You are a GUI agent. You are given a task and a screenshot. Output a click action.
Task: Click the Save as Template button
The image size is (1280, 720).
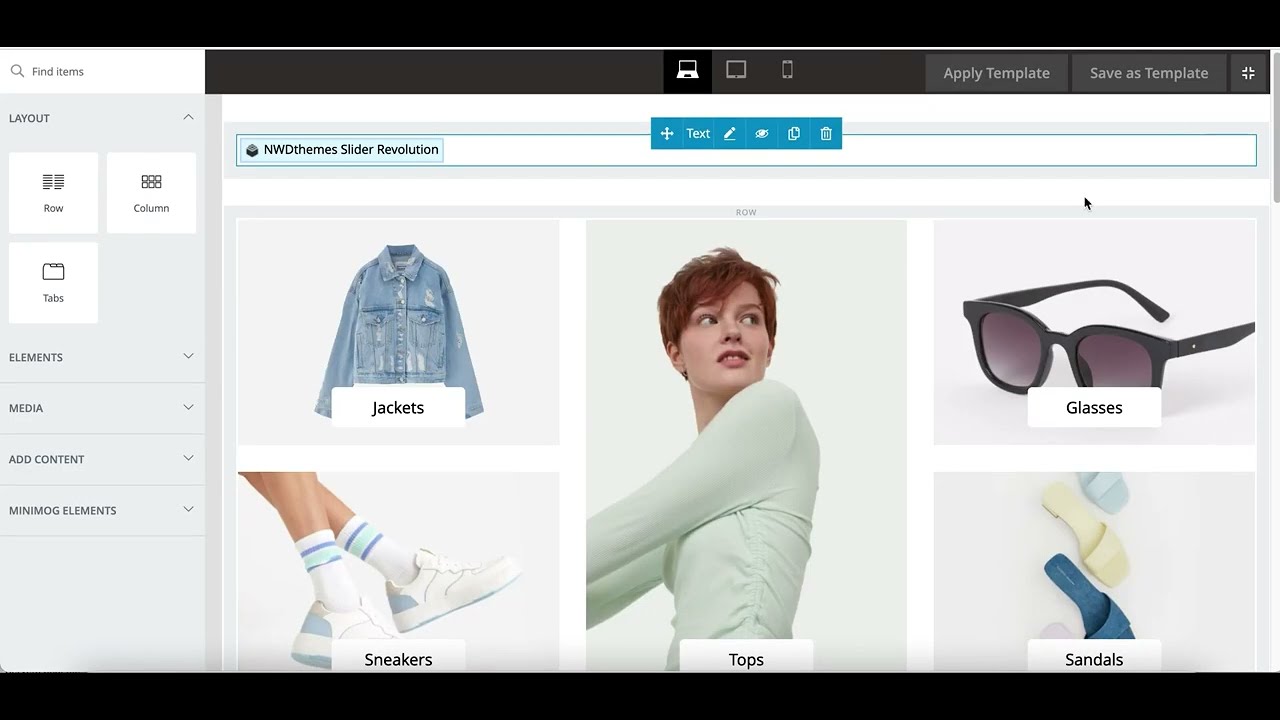click(x=1149, y=73)
